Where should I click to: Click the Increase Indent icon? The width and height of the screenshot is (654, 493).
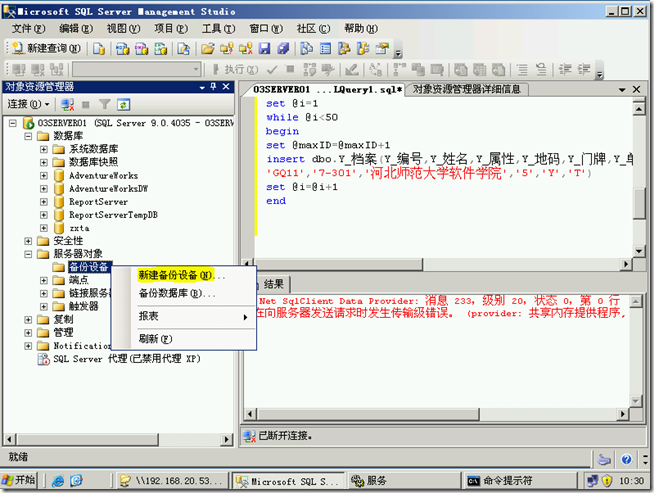584,69
